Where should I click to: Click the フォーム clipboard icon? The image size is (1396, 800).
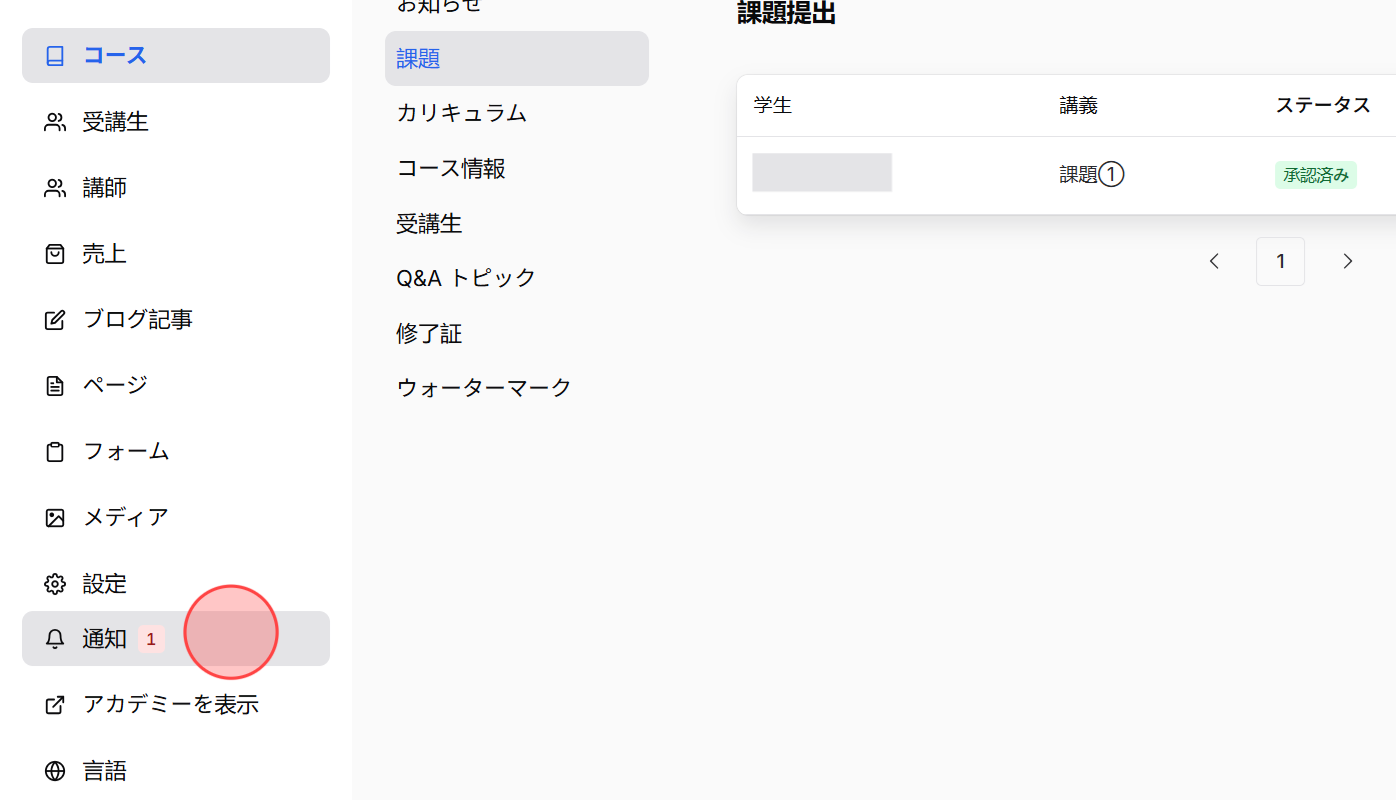tap(55, 451)
